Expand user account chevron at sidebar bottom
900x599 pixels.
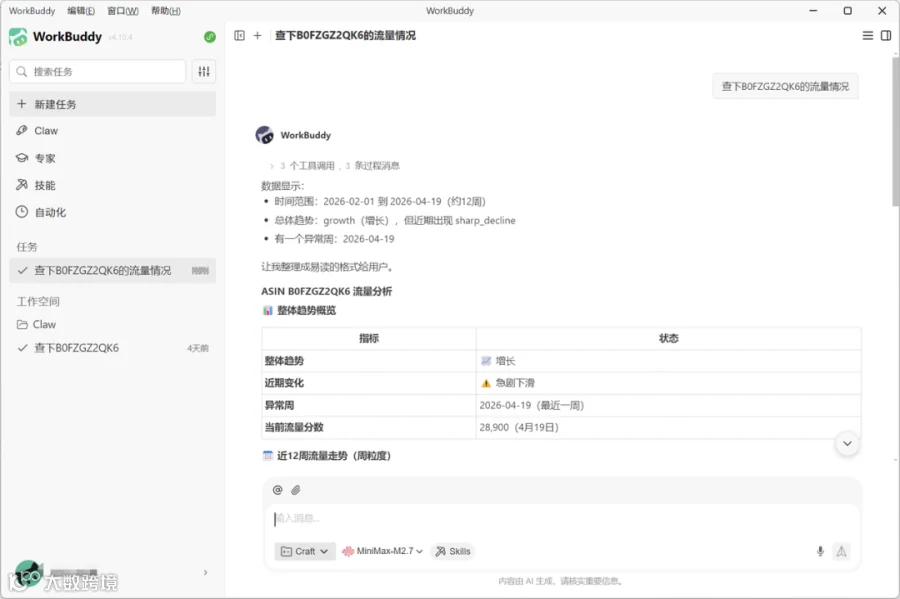pos(205,573)
